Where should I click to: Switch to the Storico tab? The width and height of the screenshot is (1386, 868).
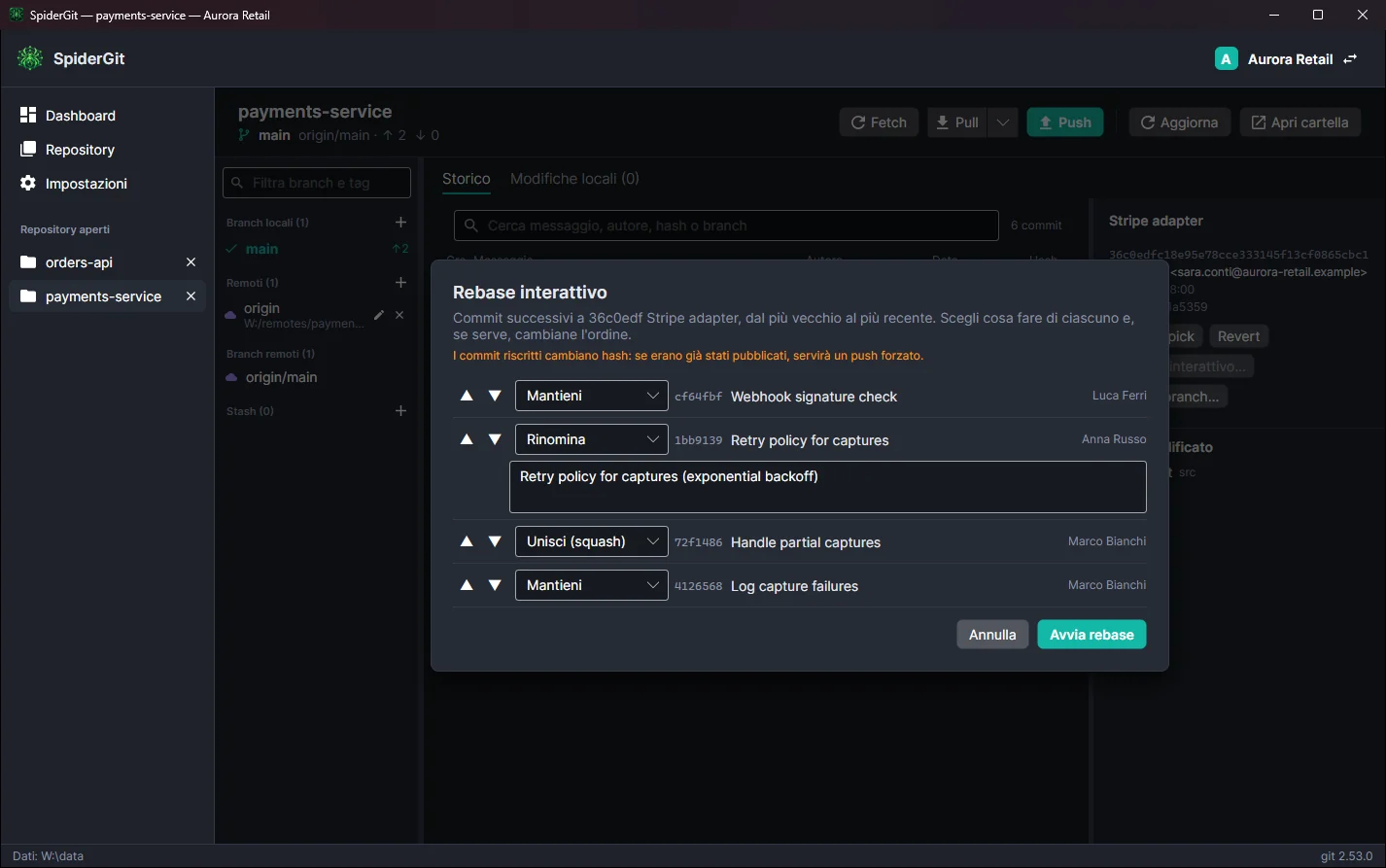pyautogui.click(x=467, y=179)
